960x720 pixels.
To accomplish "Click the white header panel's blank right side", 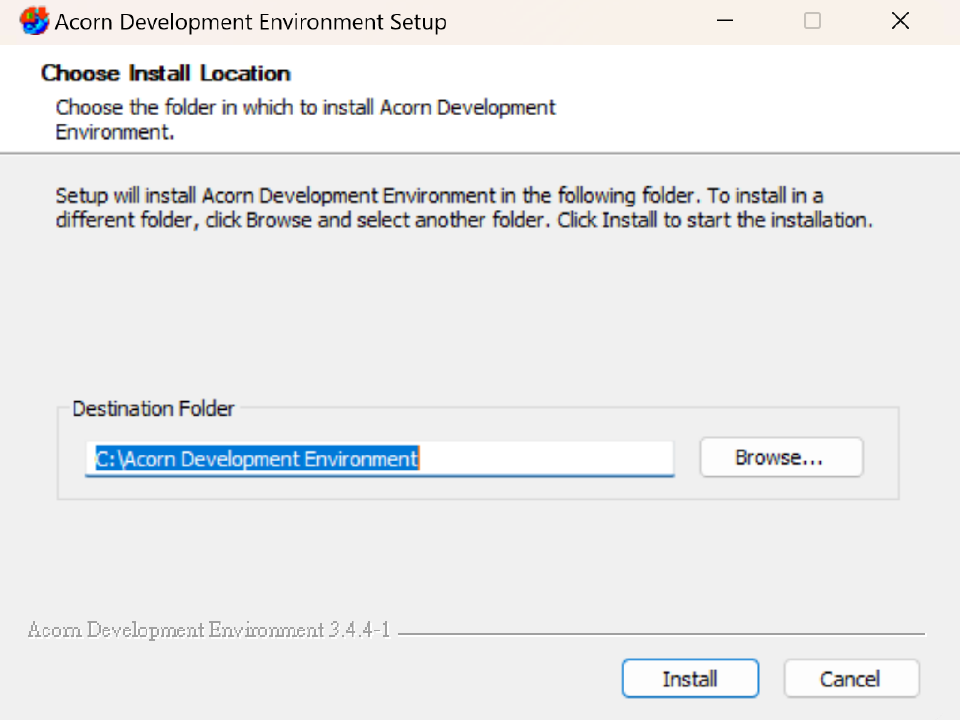I will (780, 100).
